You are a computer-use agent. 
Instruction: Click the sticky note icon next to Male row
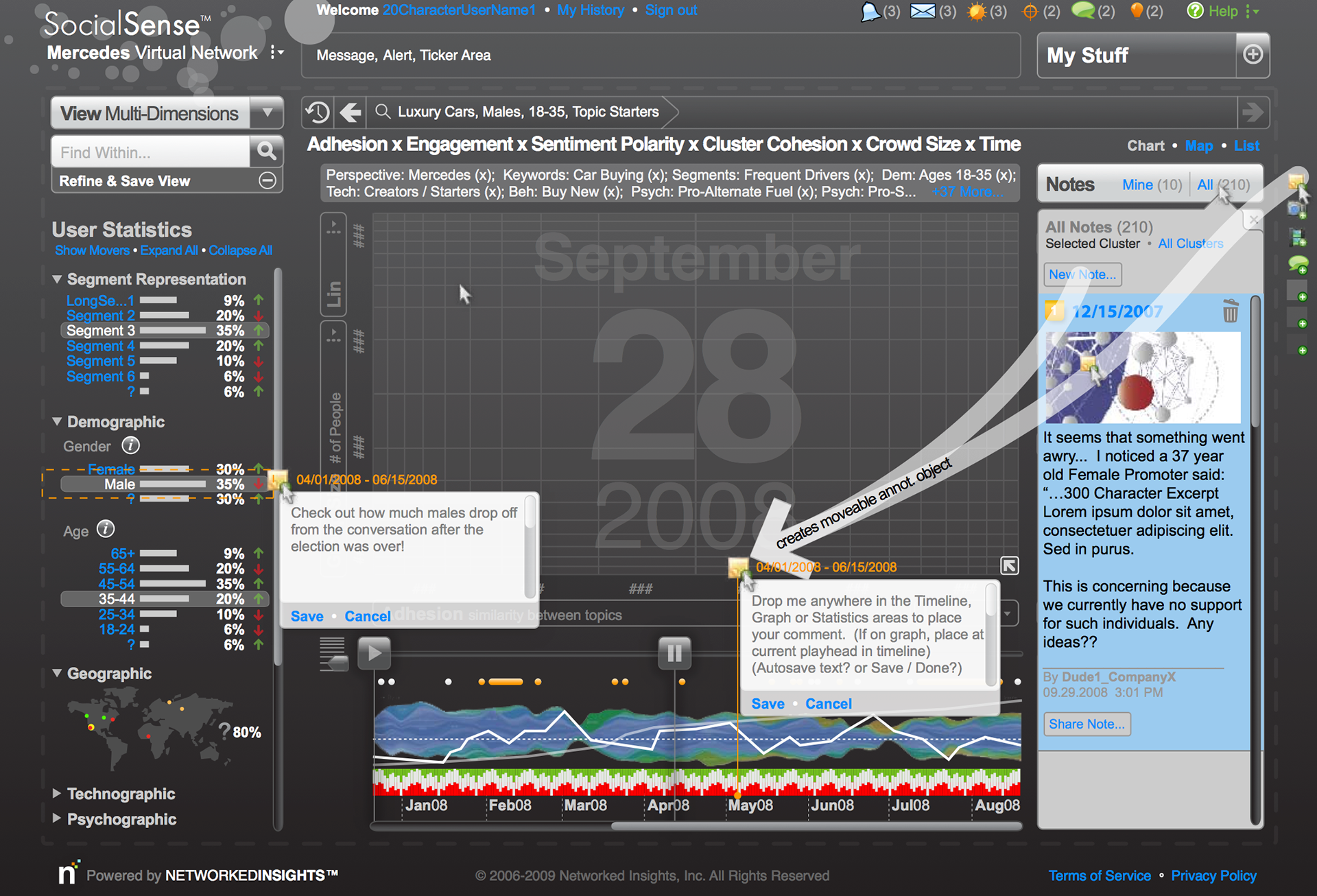pos(278,480)
